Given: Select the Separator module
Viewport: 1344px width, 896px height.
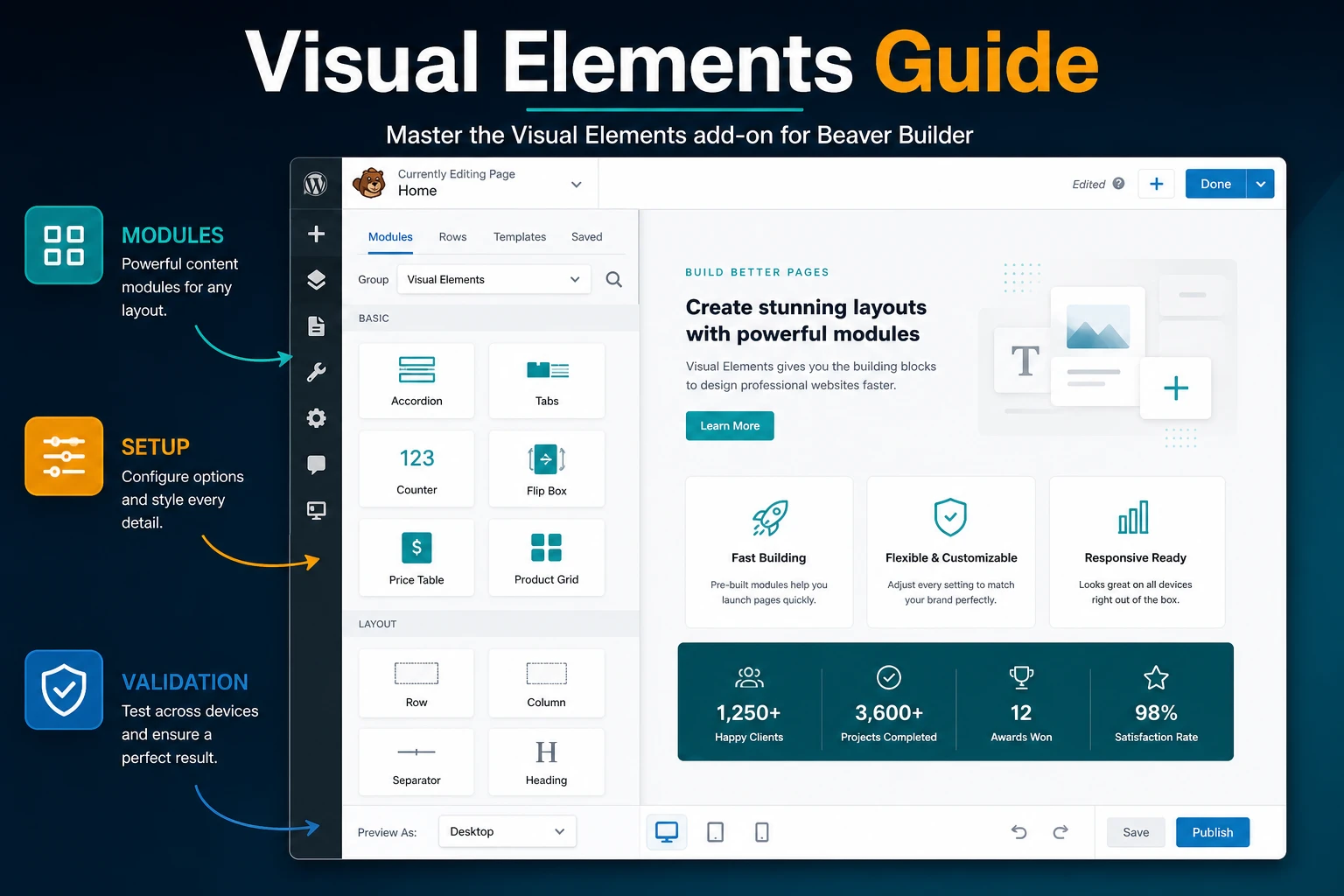Looking at the screenshot, I should pos(416,762).
